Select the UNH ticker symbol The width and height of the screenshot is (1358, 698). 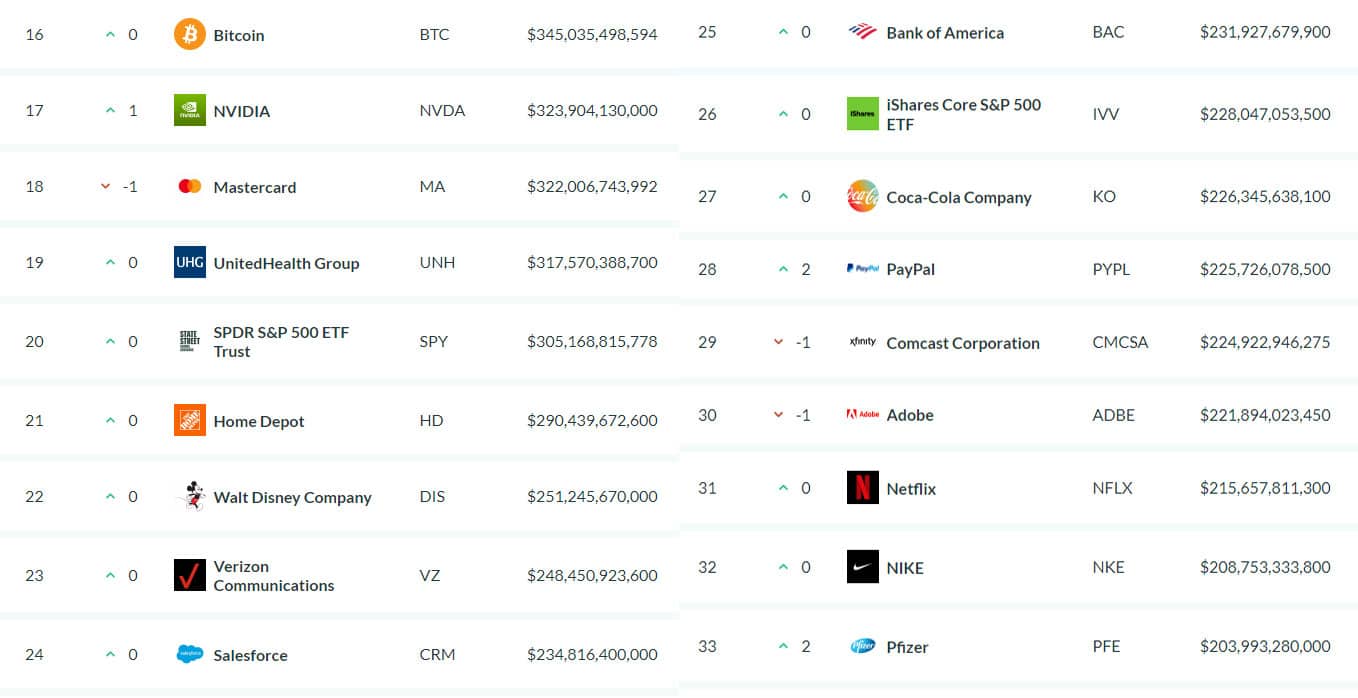click(437, 262)
